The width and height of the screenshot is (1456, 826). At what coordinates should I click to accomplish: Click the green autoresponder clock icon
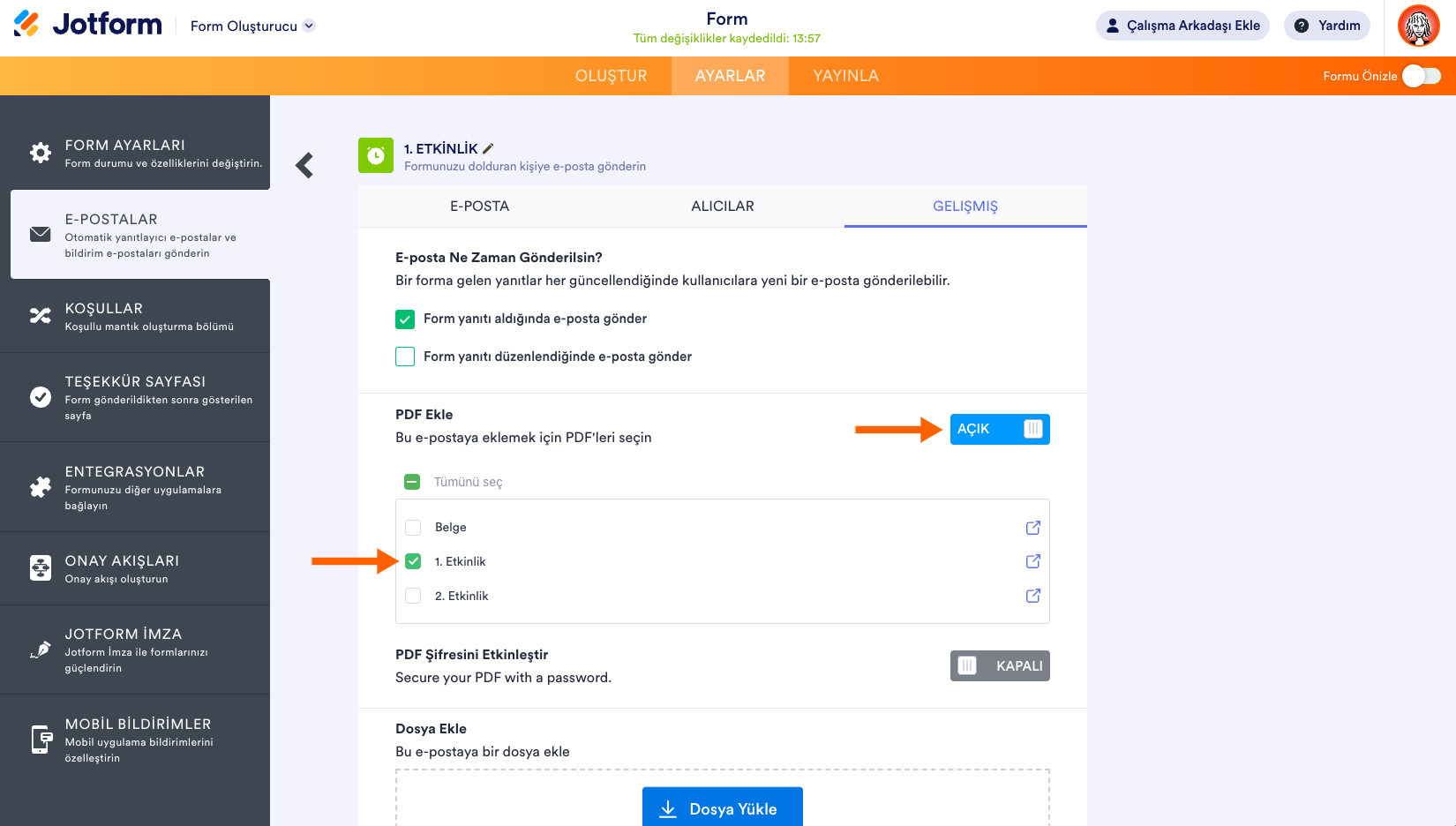tap(376, 155)
